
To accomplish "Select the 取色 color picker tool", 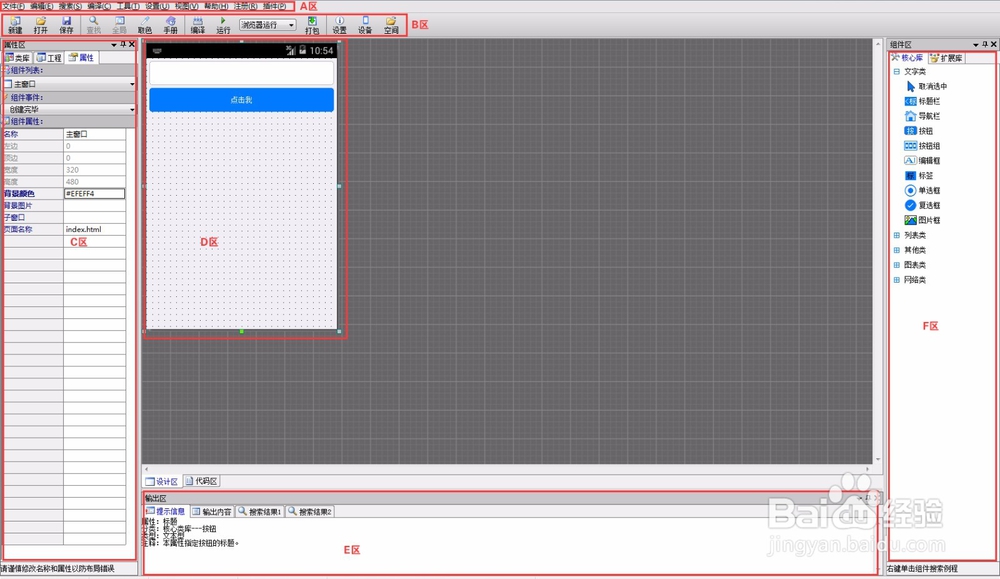I will click(145, 26).
